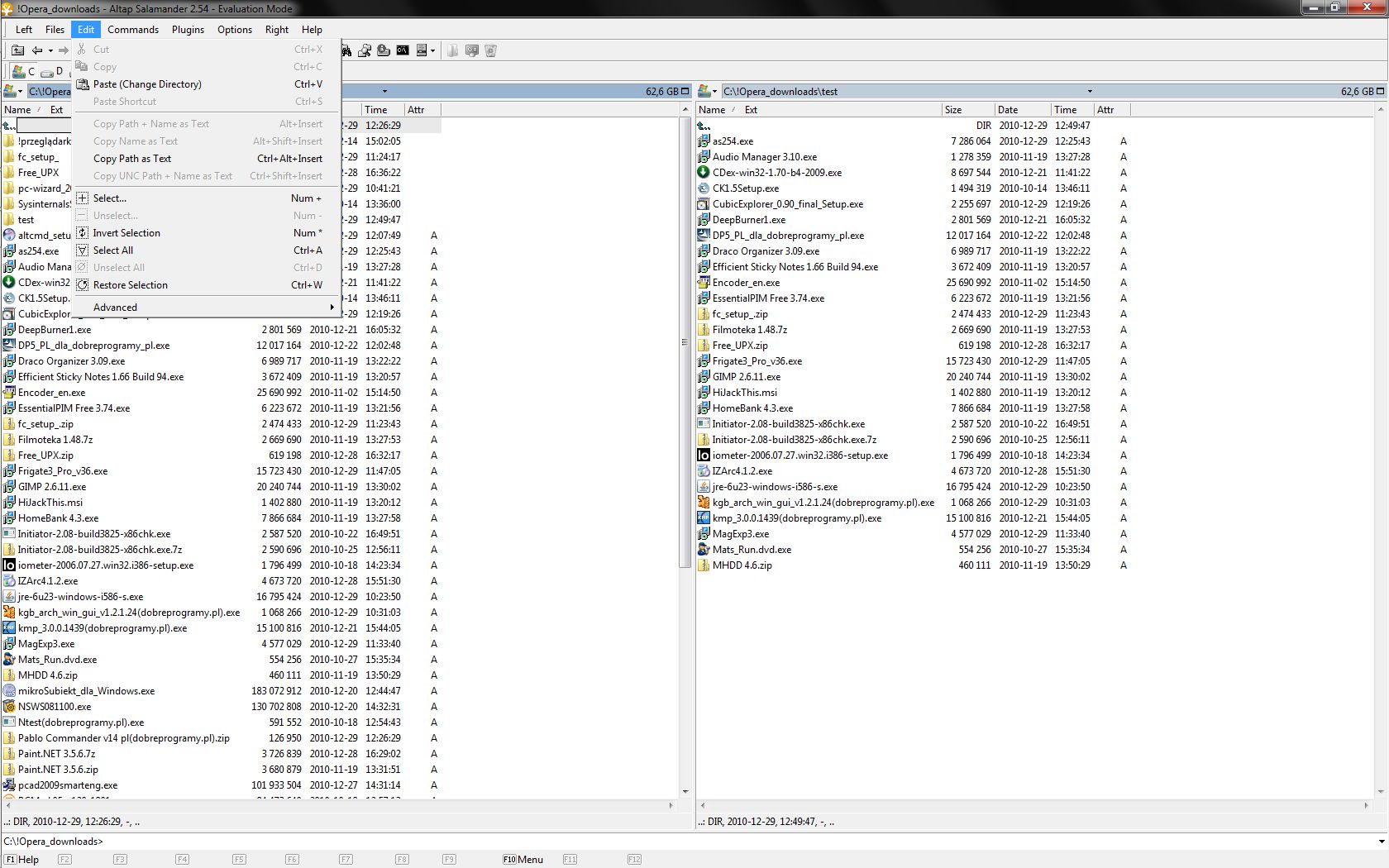The image size is (1389, 868).
Task: Expand the left panel path history dropdown
Action: pyautogui.click(x=384, y=91)
